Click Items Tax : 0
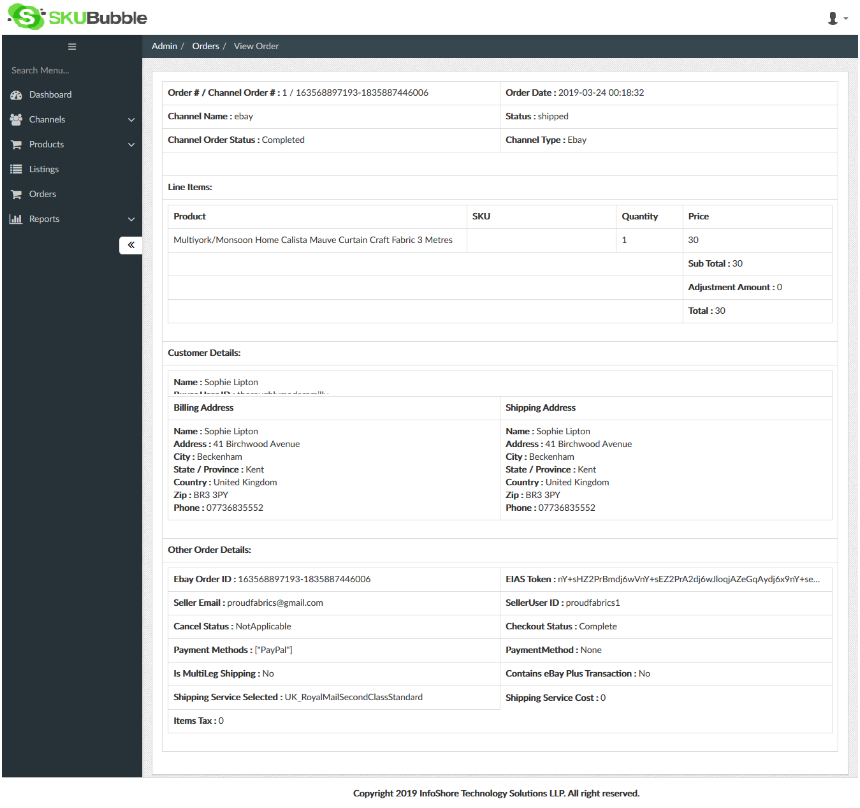The width and height of the screenshot is (860, 808). (x=199, y=720)
